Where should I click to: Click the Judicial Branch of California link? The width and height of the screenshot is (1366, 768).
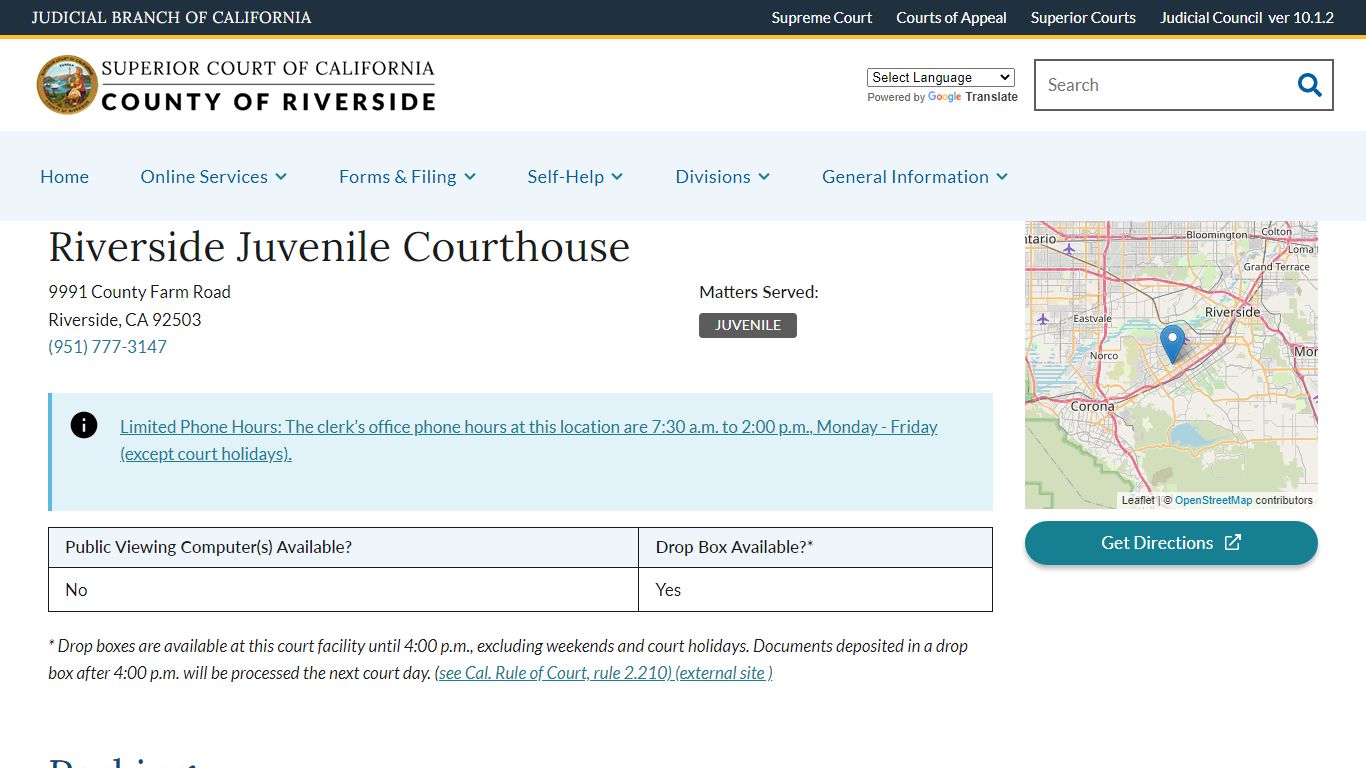171,17
